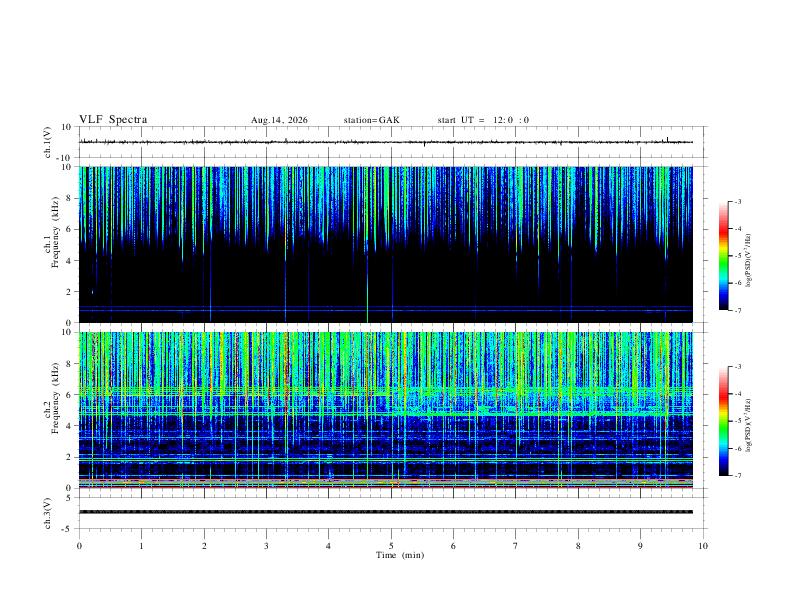Viewport: 792px width, 612px height.
Task: Click the ch.1 waveform voltage trace
Action: tap(386, 142)
